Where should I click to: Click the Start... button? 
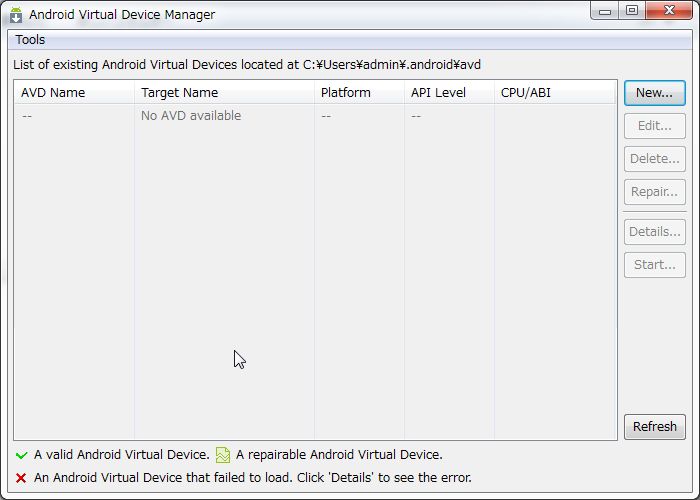(654, 265)
